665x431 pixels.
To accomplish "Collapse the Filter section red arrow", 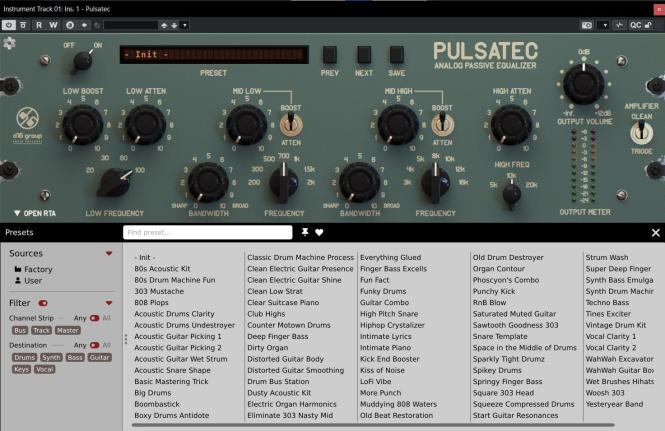I will (109, 303).
